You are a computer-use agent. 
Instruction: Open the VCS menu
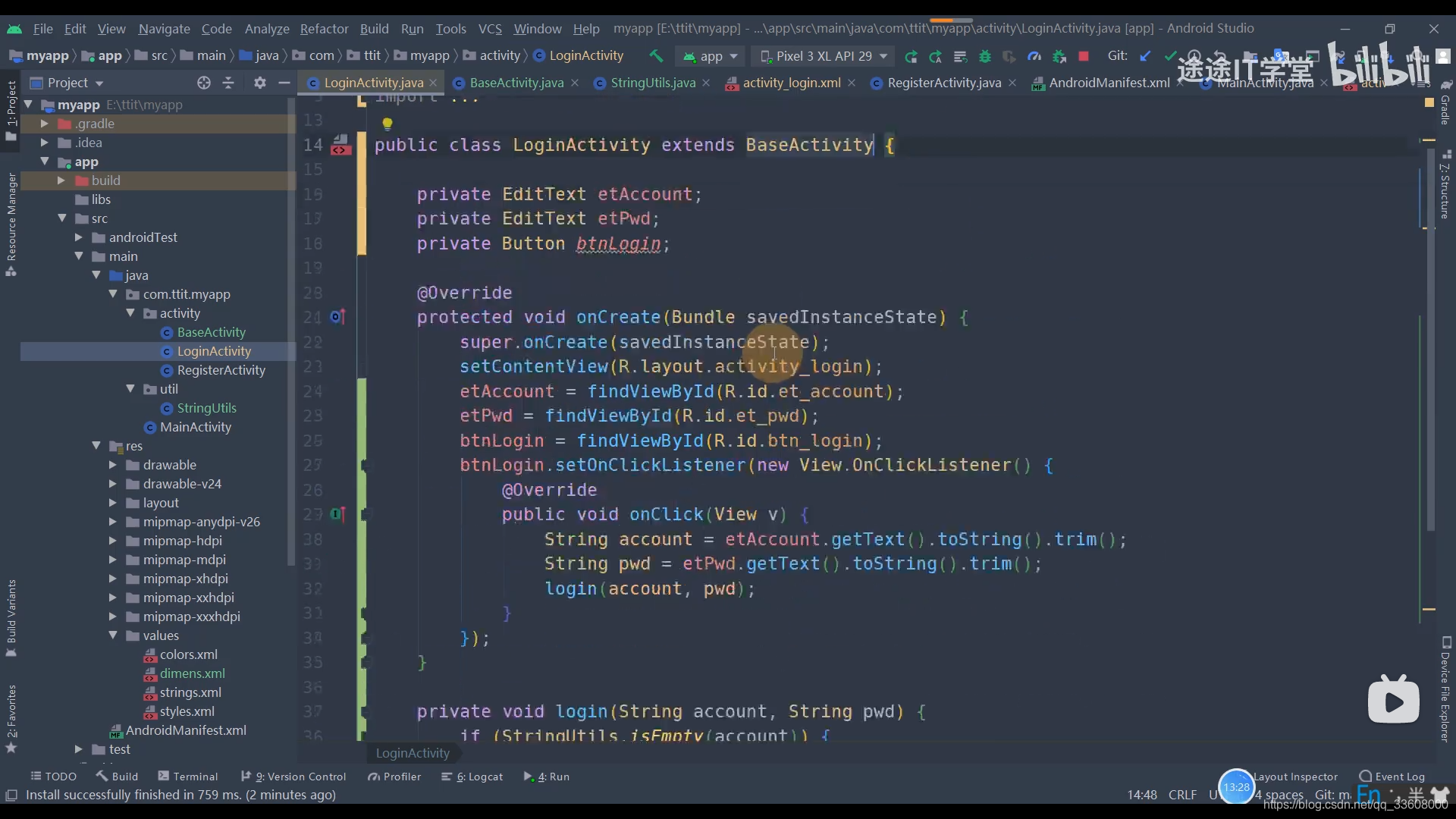click(x=490, y=29)
